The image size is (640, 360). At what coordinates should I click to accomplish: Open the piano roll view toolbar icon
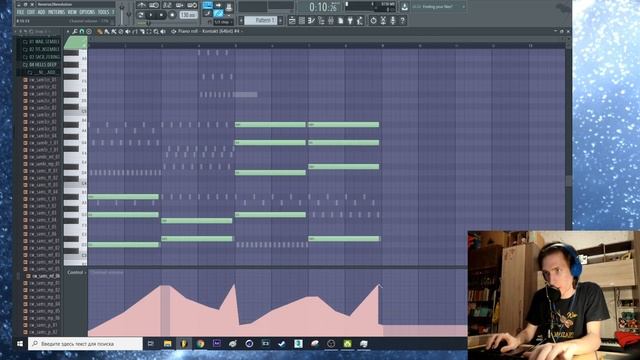point(311,20)
